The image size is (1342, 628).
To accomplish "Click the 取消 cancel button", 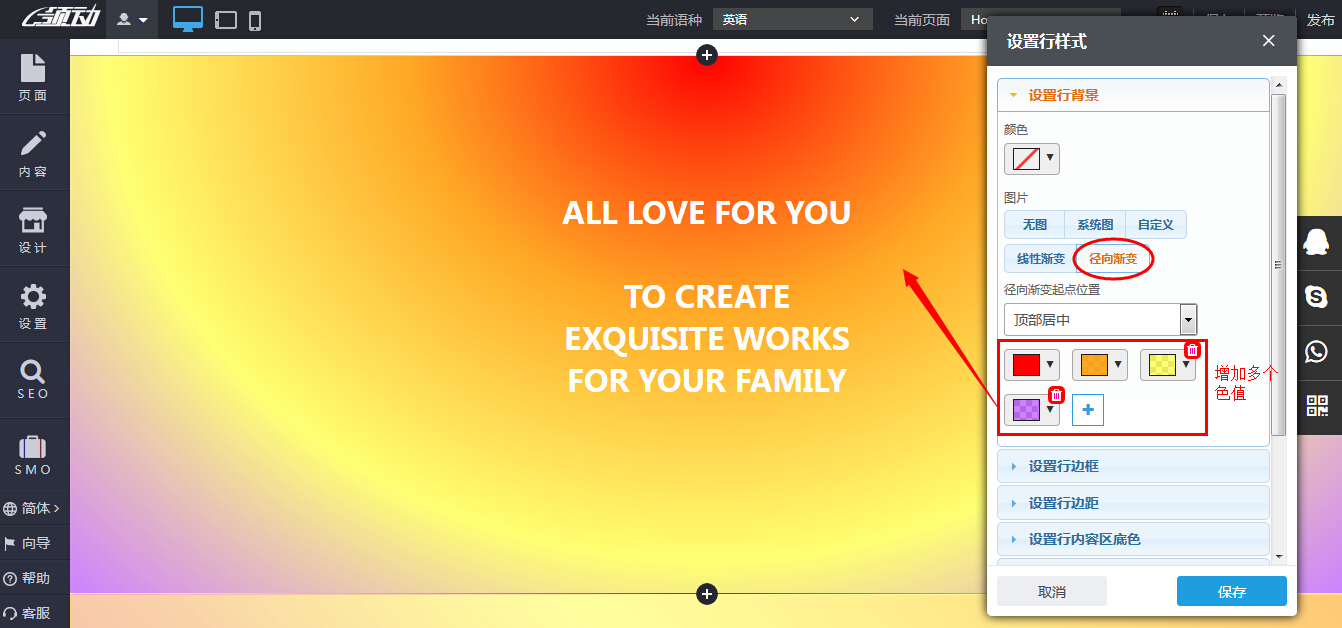I will [x=1051, y=592].
